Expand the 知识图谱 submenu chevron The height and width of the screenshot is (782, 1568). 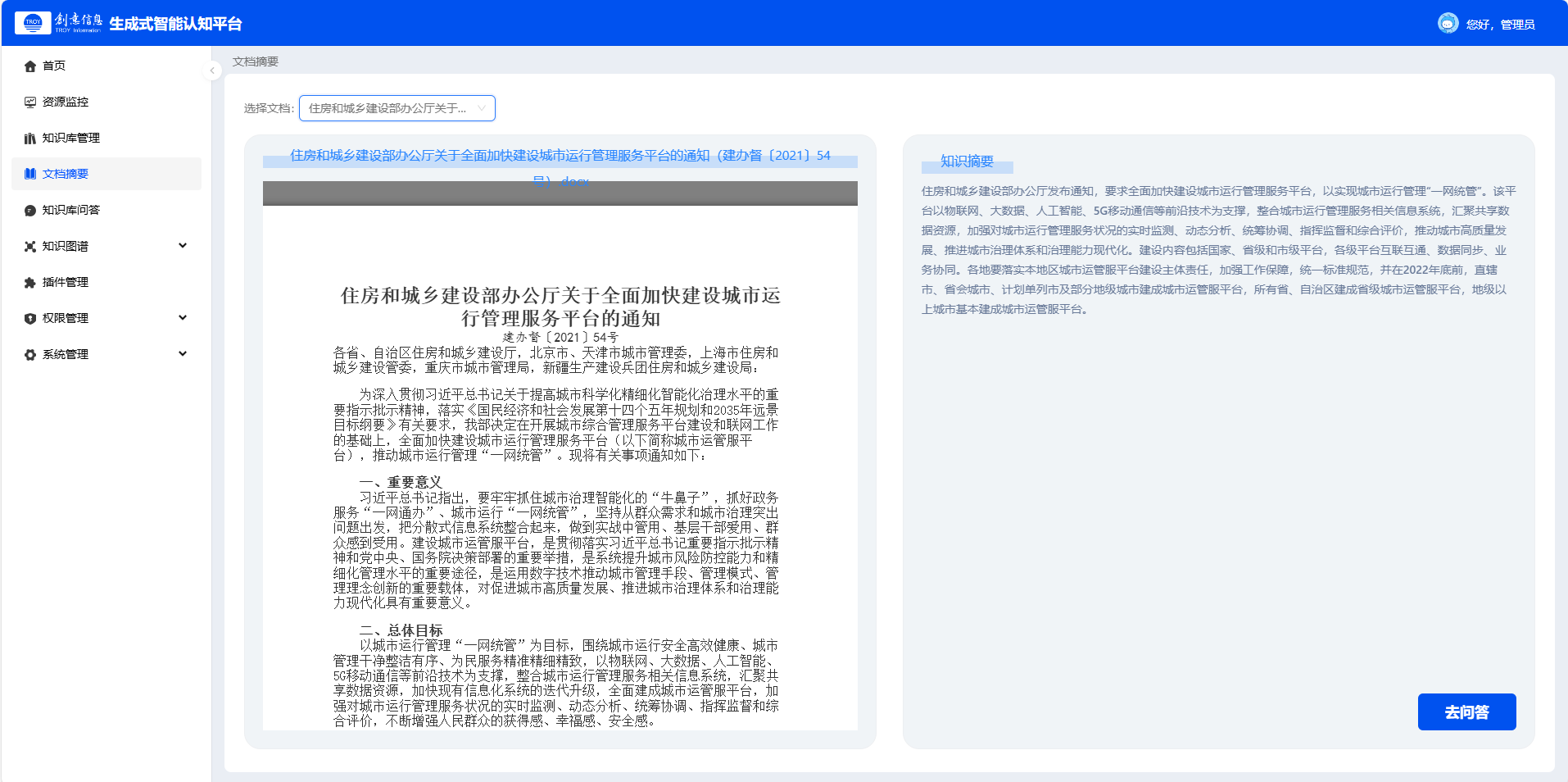(183, 245)
